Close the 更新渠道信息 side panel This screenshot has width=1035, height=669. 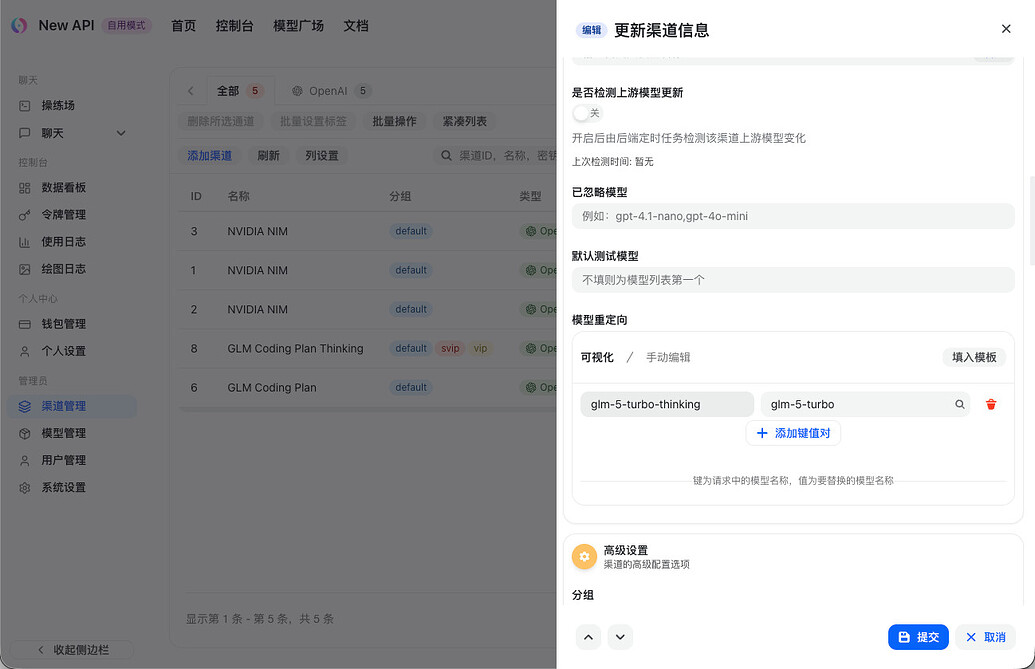[x=1006, y=29]
